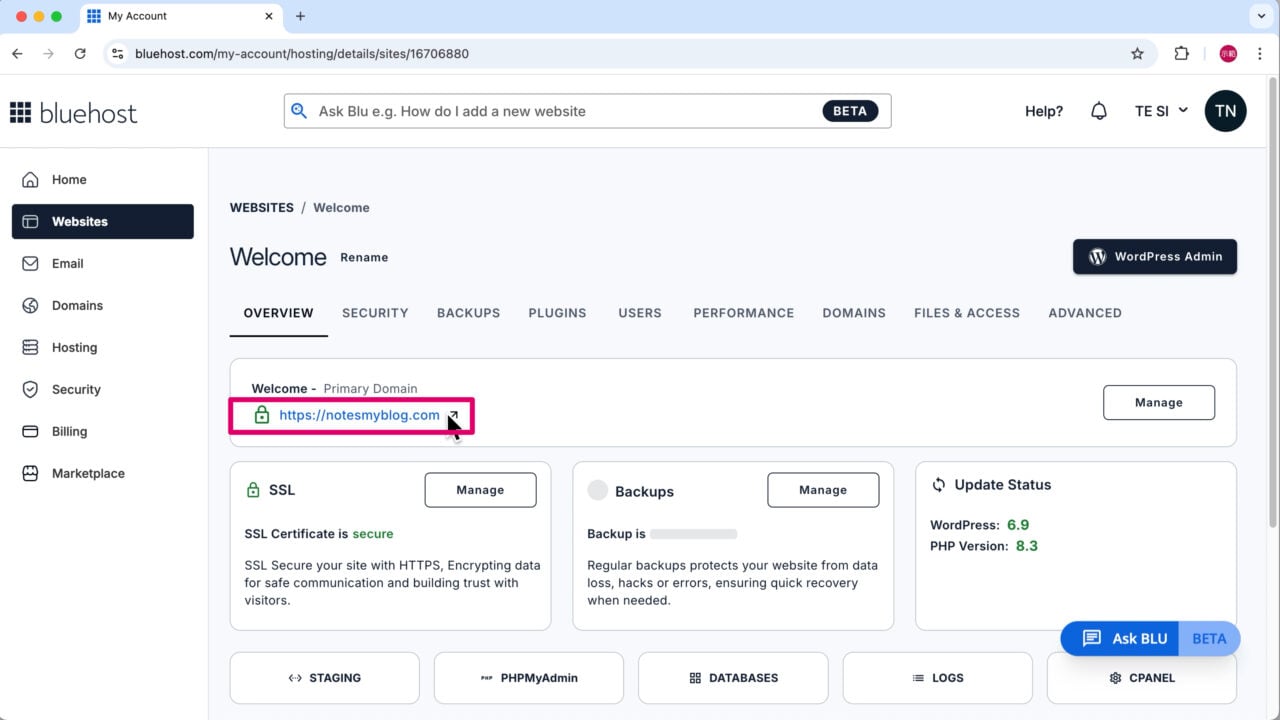Click the tab search chevron in the browser
This screenshot has height=720, width=1280.
point(1260,16)
